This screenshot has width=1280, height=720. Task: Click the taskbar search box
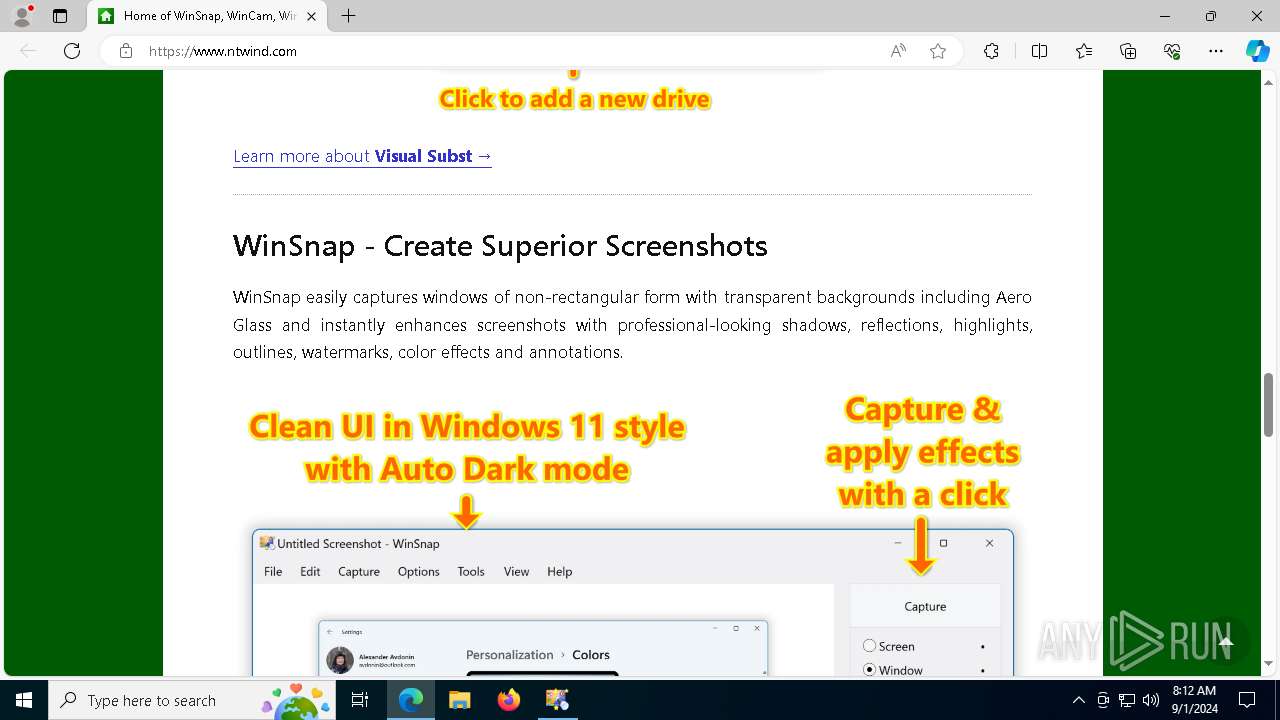pyautogui.click(x=193, y=700)
